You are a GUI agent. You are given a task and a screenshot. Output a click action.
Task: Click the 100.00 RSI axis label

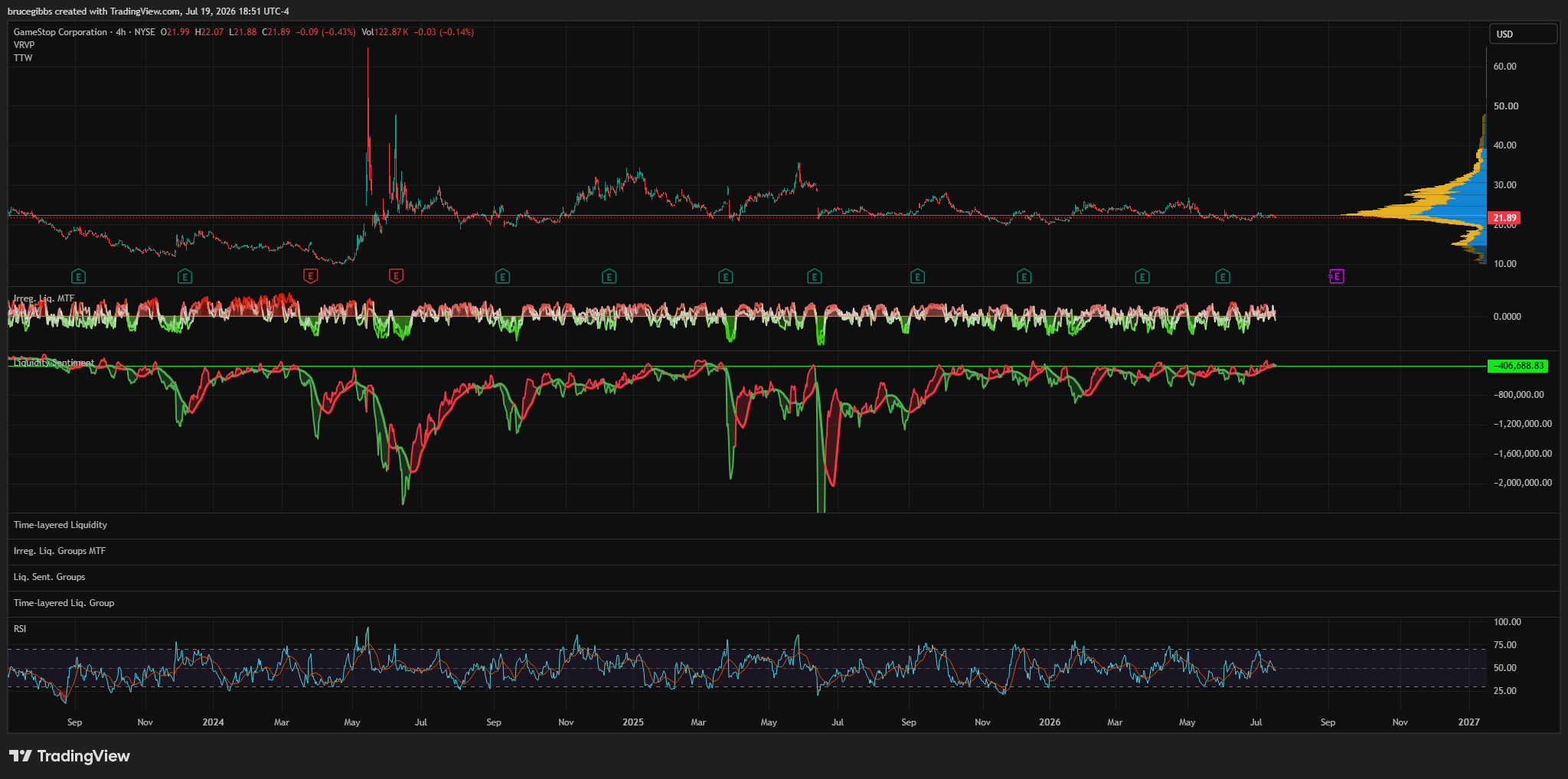coord(1508,622)
